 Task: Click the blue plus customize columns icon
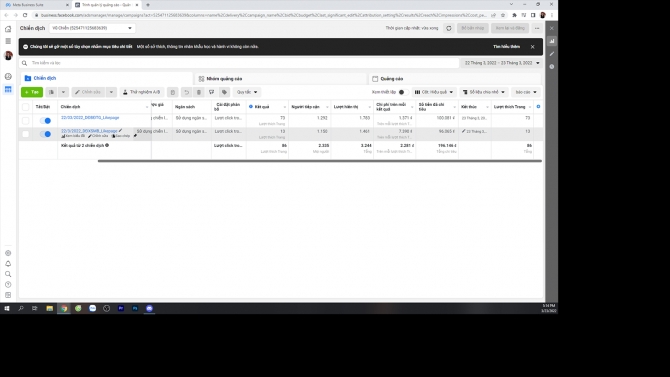click(538, 106)
